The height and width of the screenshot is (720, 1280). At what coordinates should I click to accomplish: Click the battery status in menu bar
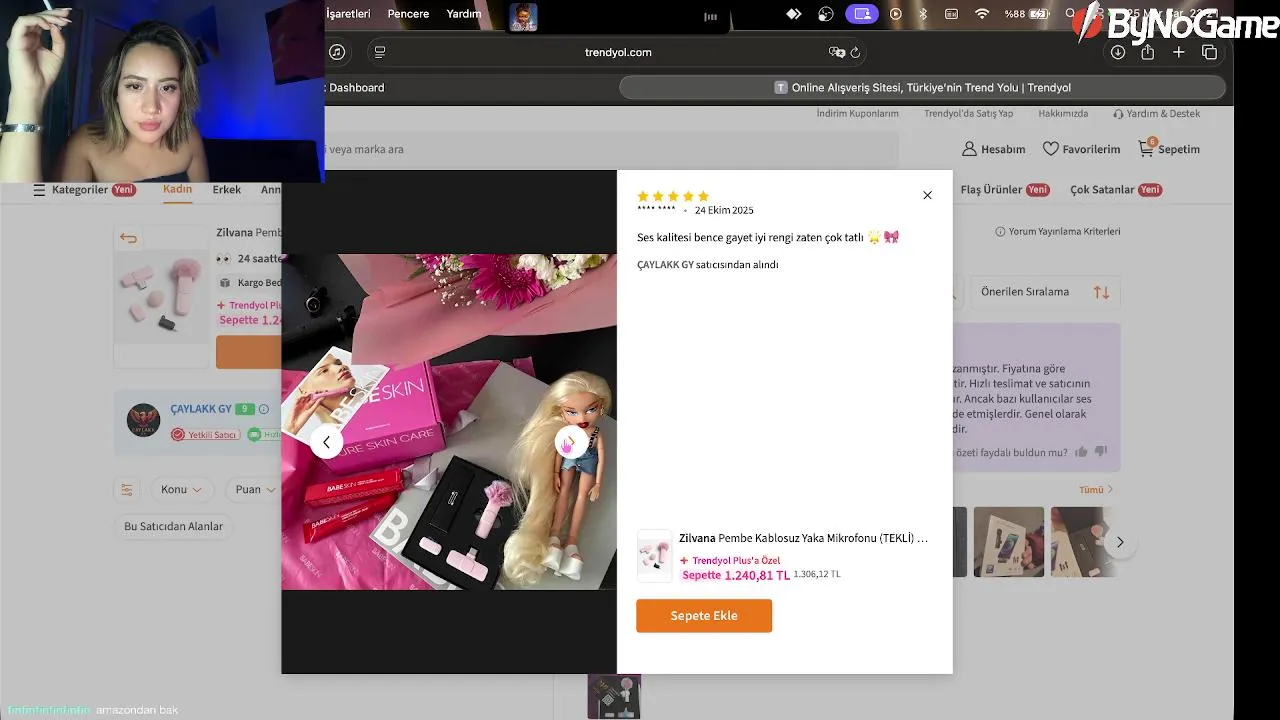1027,14
